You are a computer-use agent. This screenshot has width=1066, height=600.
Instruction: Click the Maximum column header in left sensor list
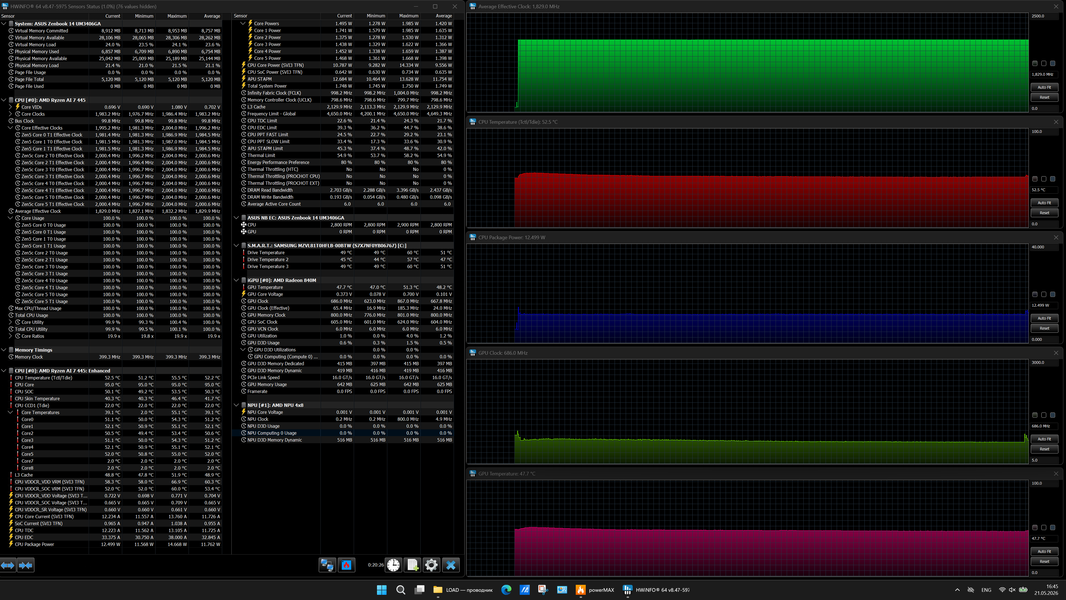pyautogui.click(x=173, y=16)
